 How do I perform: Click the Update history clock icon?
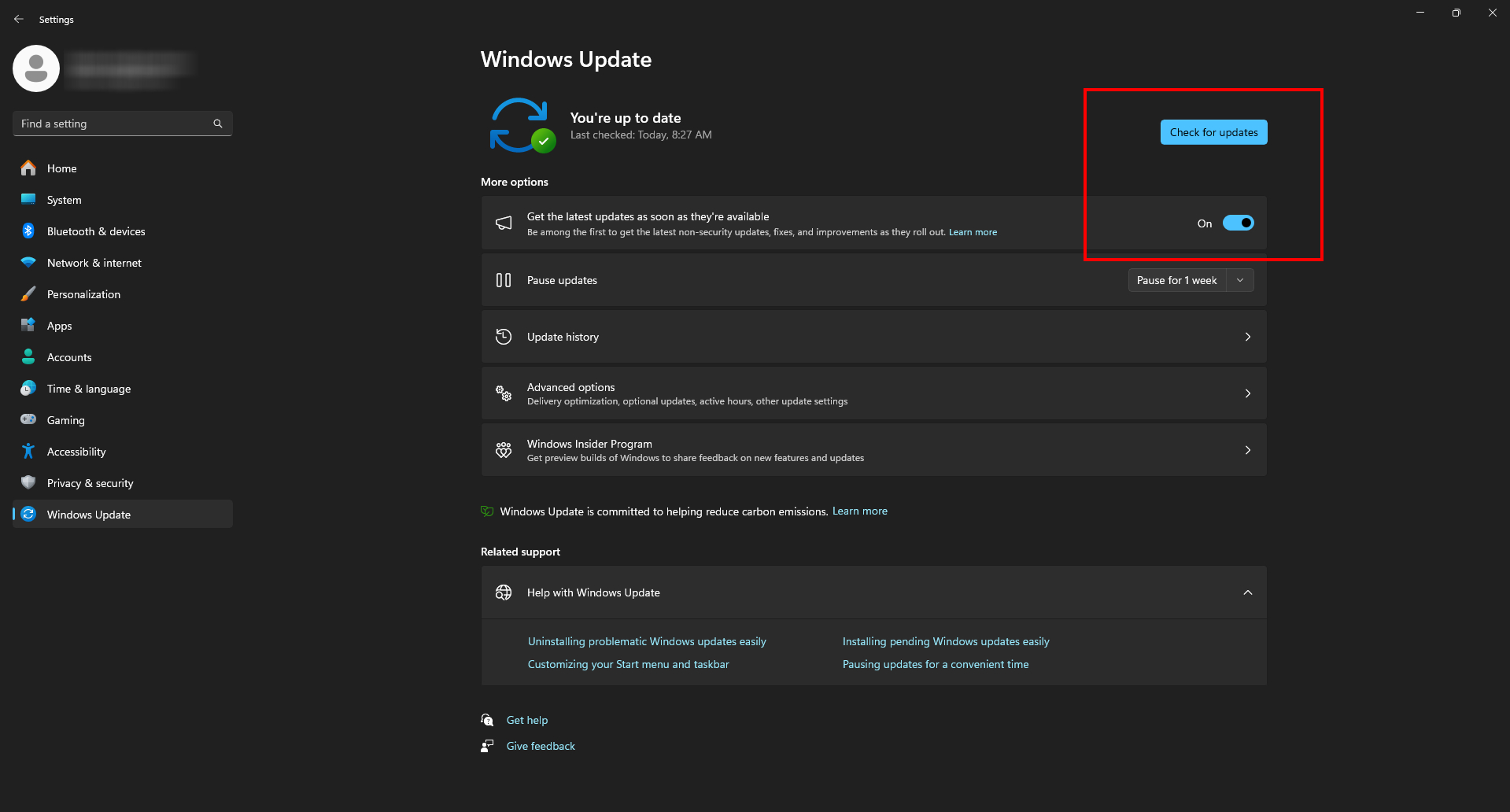coord(504,337)
